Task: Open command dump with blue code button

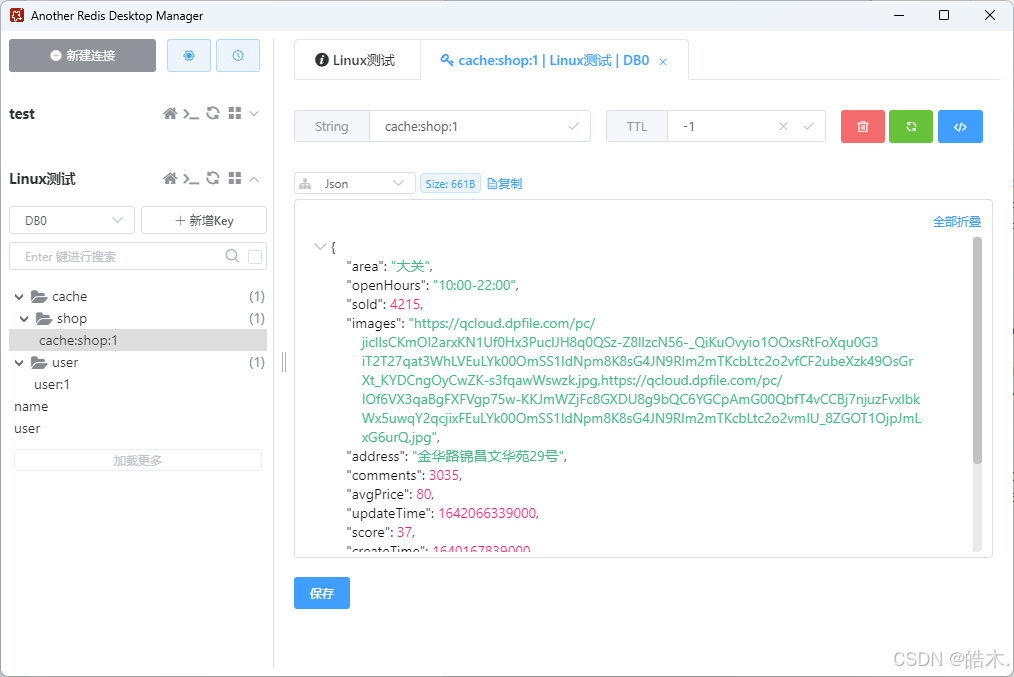Action: (x=960, y=127)
